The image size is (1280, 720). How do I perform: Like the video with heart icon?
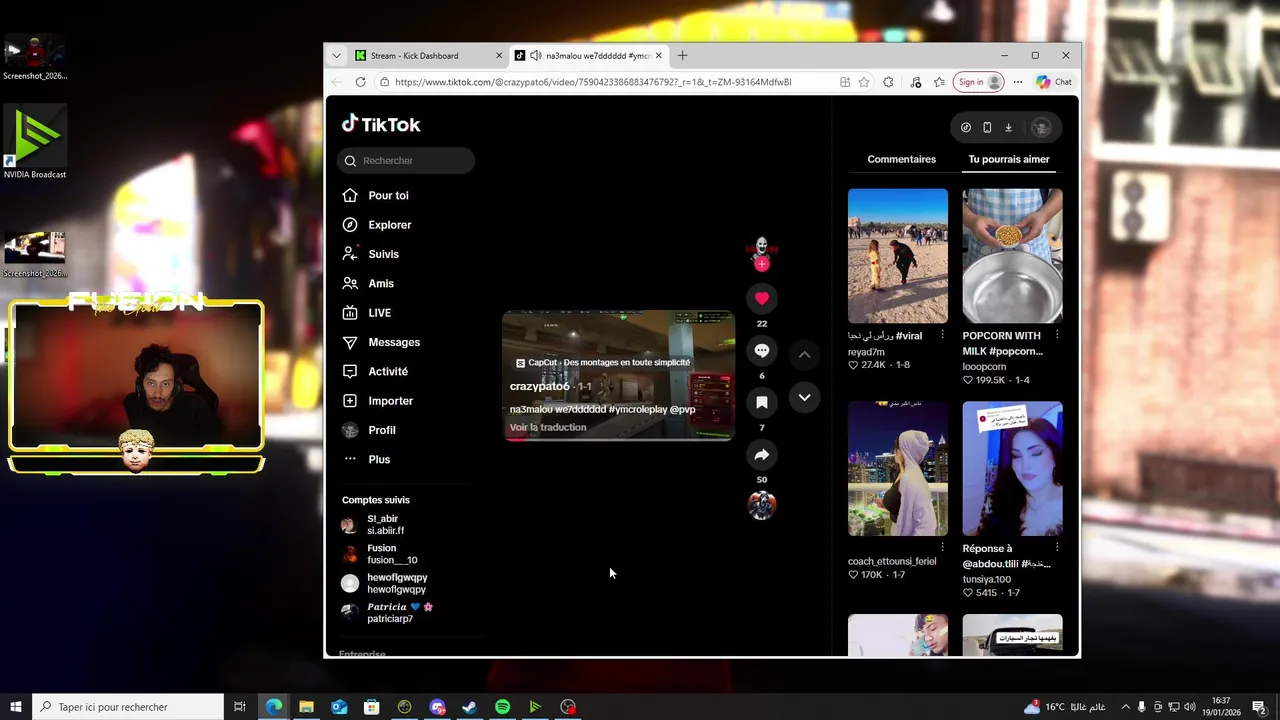click(762, 298)
